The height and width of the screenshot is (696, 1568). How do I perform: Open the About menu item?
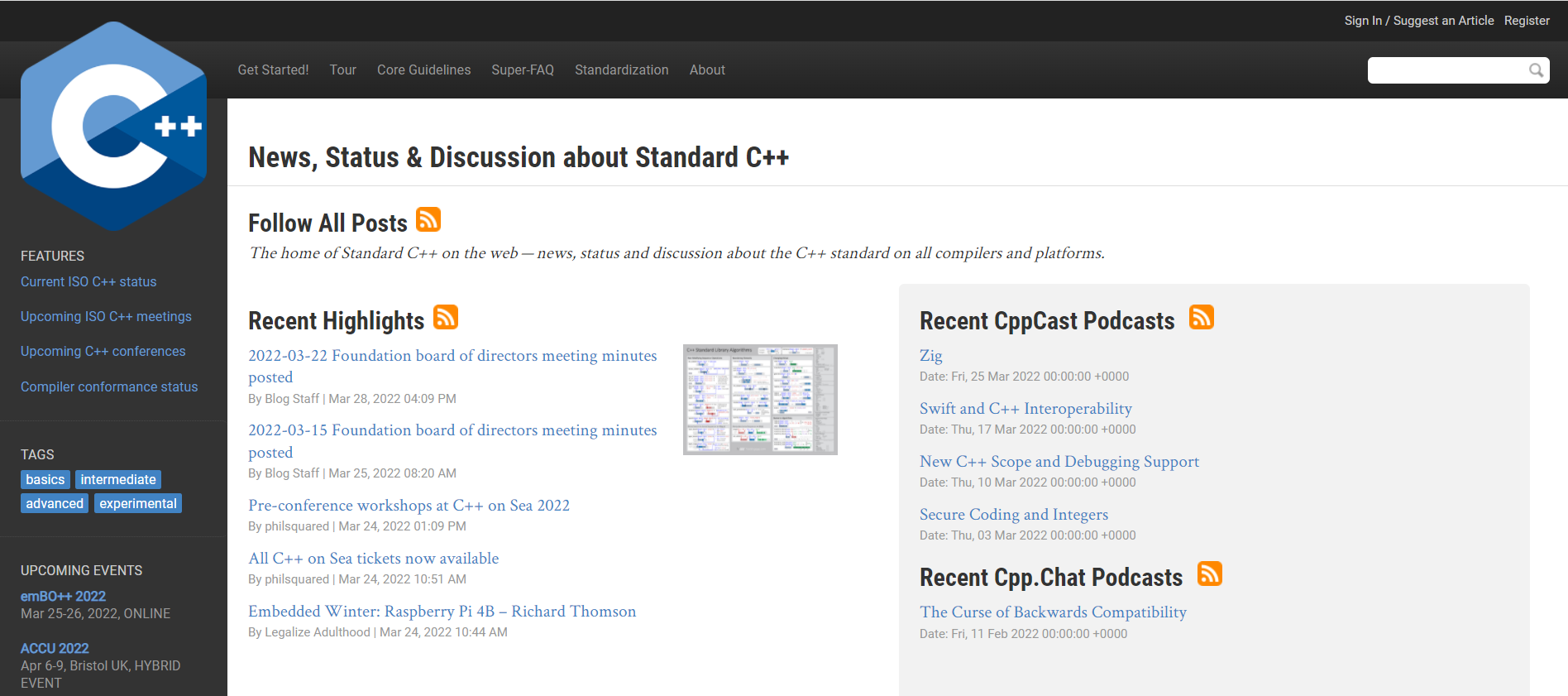(x=707, y=70)
